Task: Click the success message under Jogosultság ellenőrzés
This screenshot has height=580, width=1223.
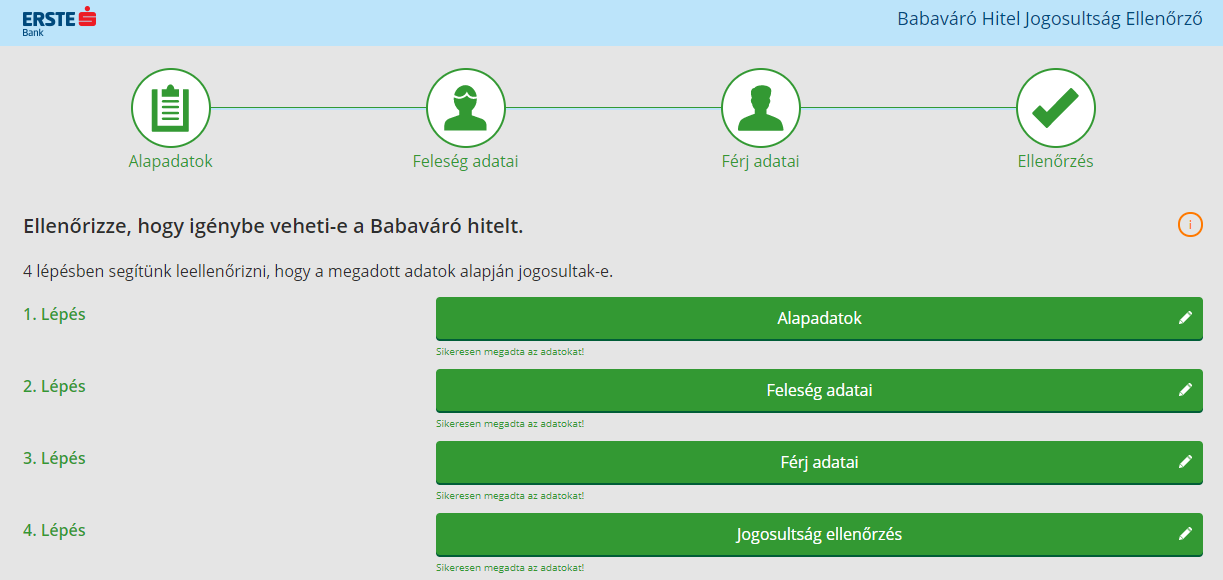Action: pos(510,568)
